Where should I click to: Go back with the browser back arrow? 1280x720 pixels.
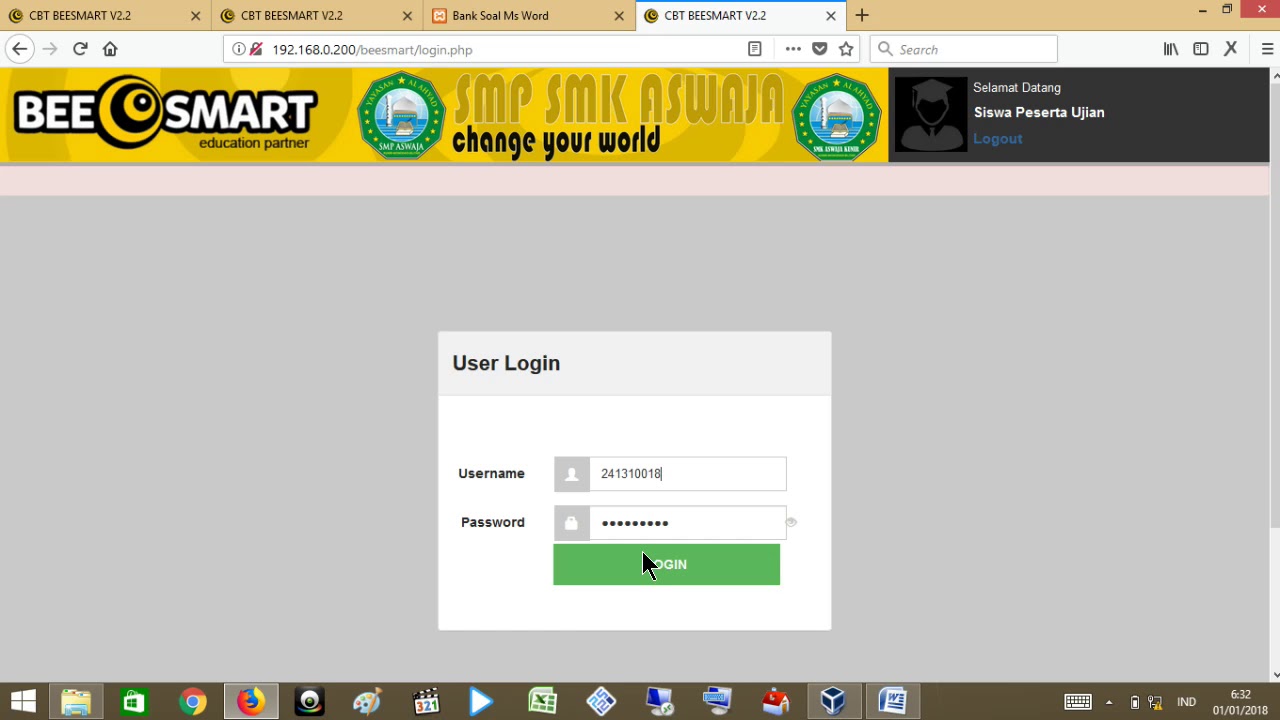pos(19,49)
